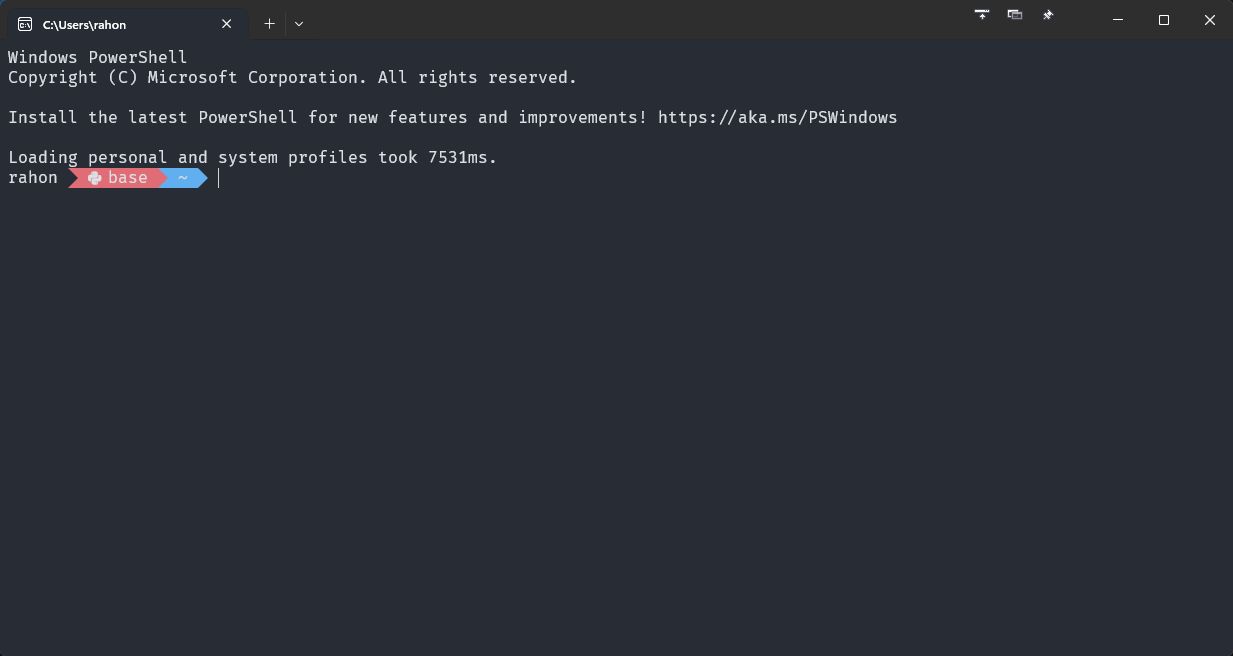The height and width of the screenshot is (656, 1233).
Task: Click the terminal icon on the active tab
Action: click(x=25, y=24)
